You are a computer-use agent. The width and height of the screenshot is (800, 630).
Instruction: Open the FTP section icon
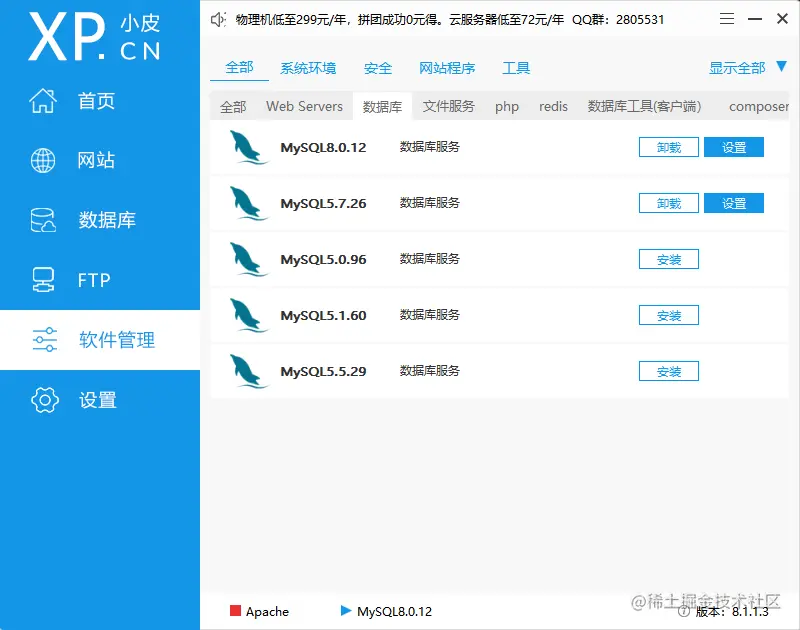(42, 280)
